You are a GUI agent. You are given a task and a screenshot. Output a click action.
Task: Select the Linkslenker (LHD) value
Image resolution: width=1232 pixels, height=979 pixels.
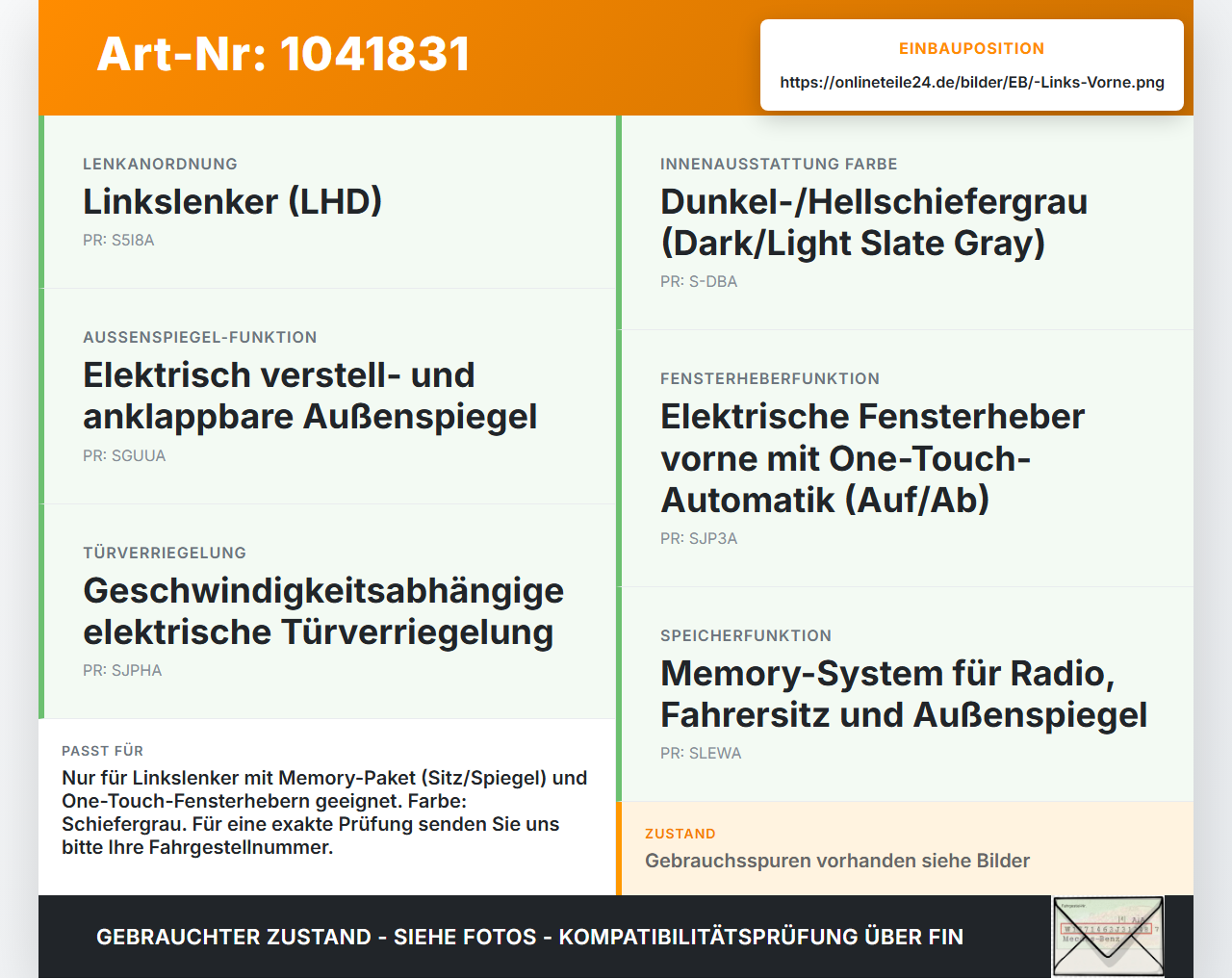[233, 201]
